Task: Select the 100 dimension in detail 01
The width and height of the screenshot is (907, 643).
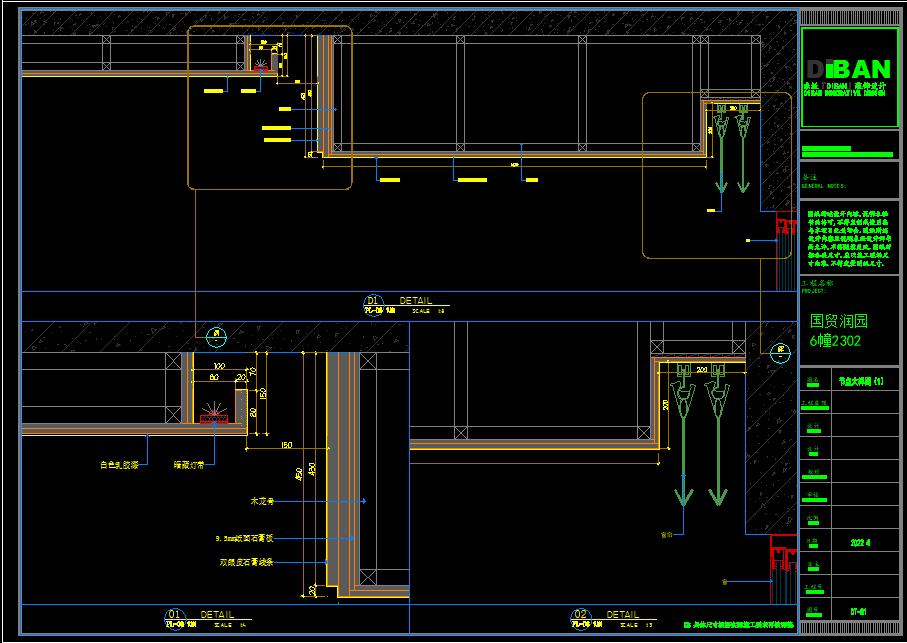Action: [x=219, y=366]
